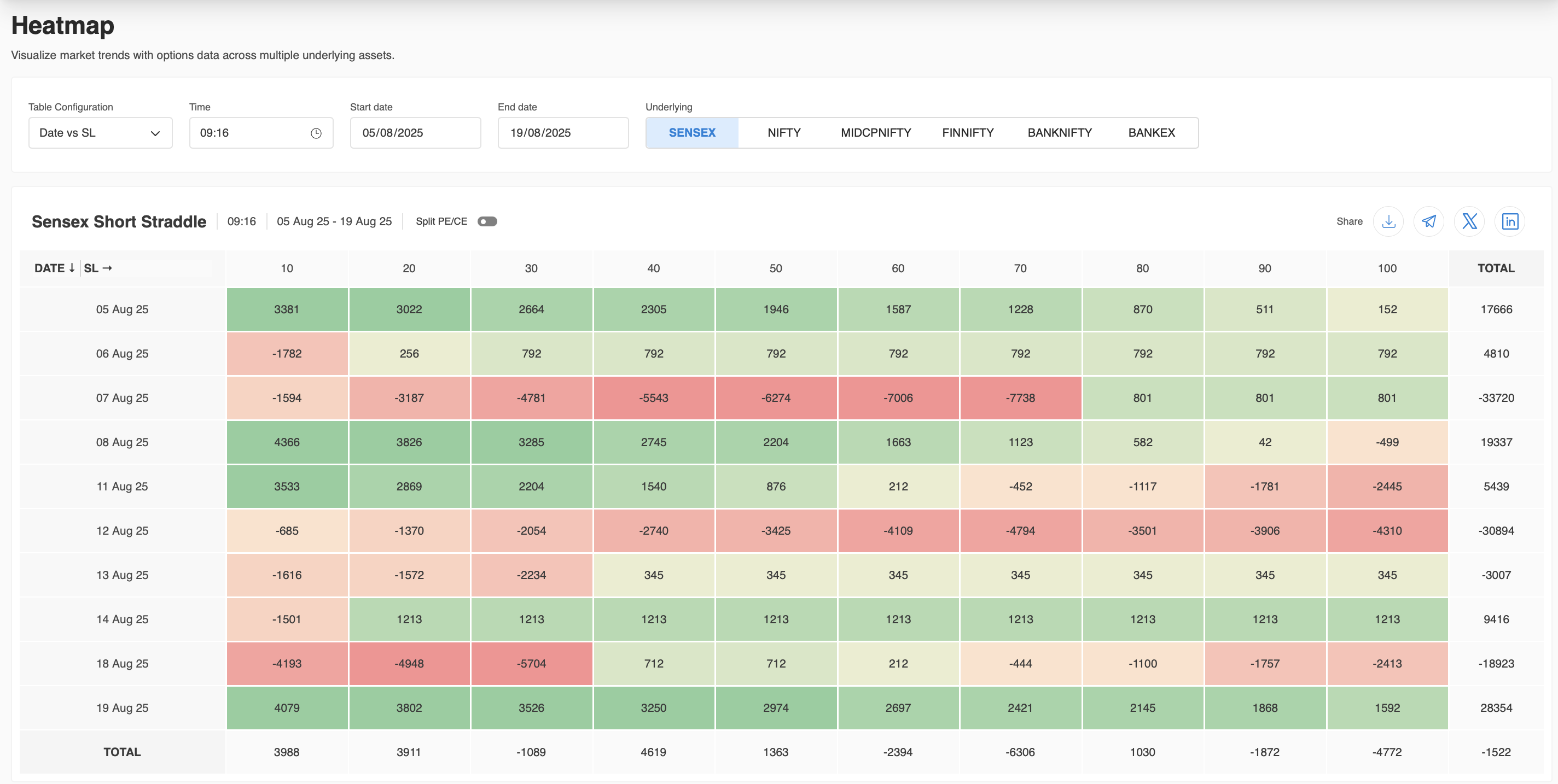Viewport: 1558px width, 784px height.
Task: Share heatmap on LinkedIn
Action: (x=1510, y=221)
